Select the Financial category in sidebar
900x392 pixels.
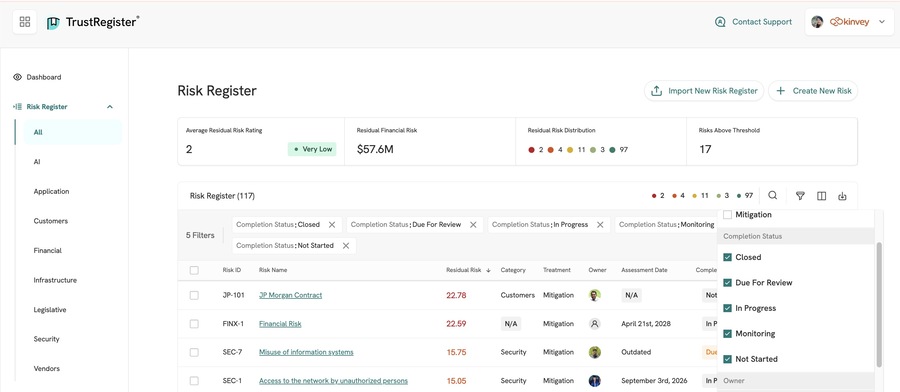click(x=48, y=251)
